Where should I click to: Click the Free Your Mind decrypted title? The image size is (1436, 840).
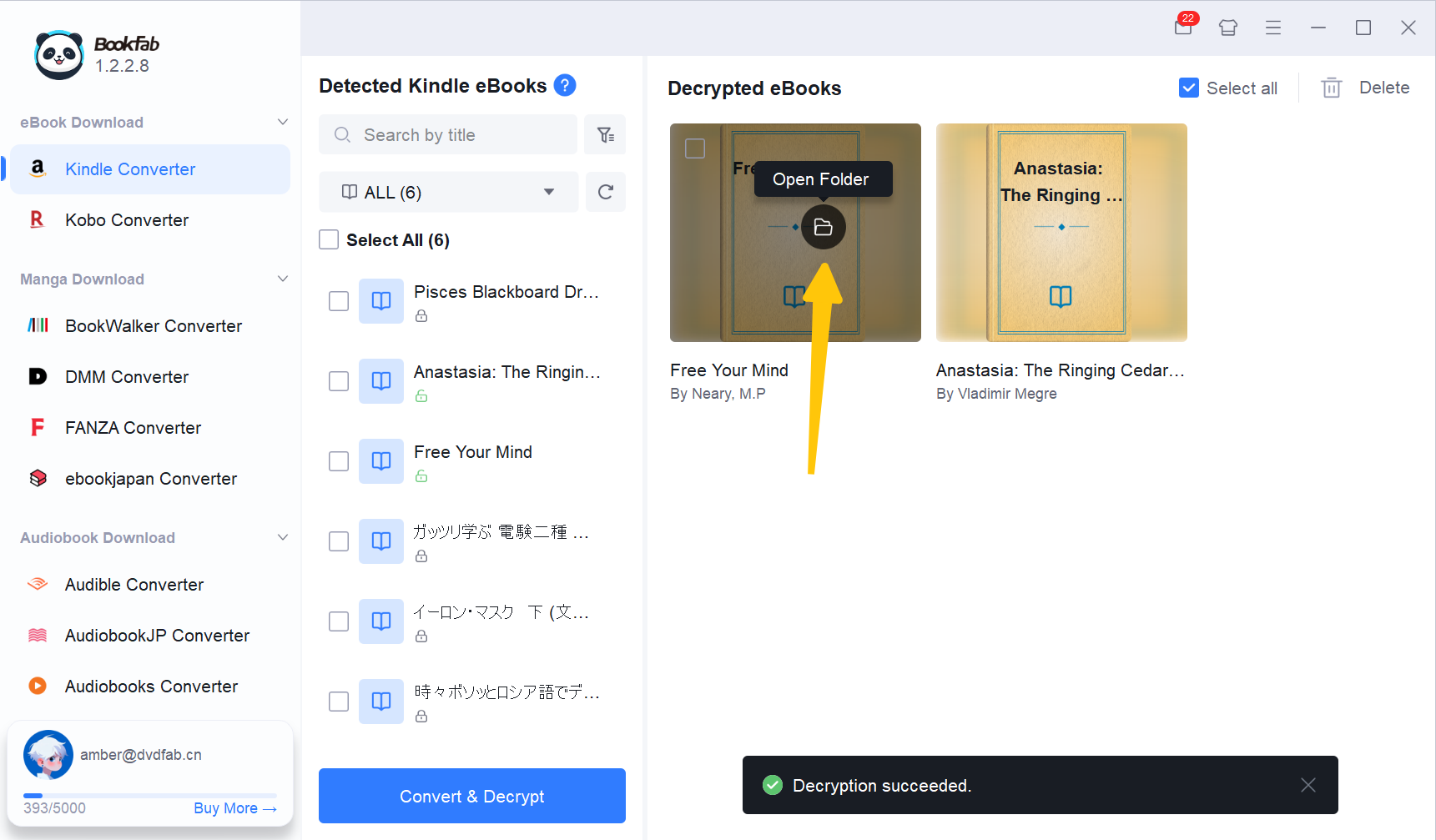pos(729,370)
